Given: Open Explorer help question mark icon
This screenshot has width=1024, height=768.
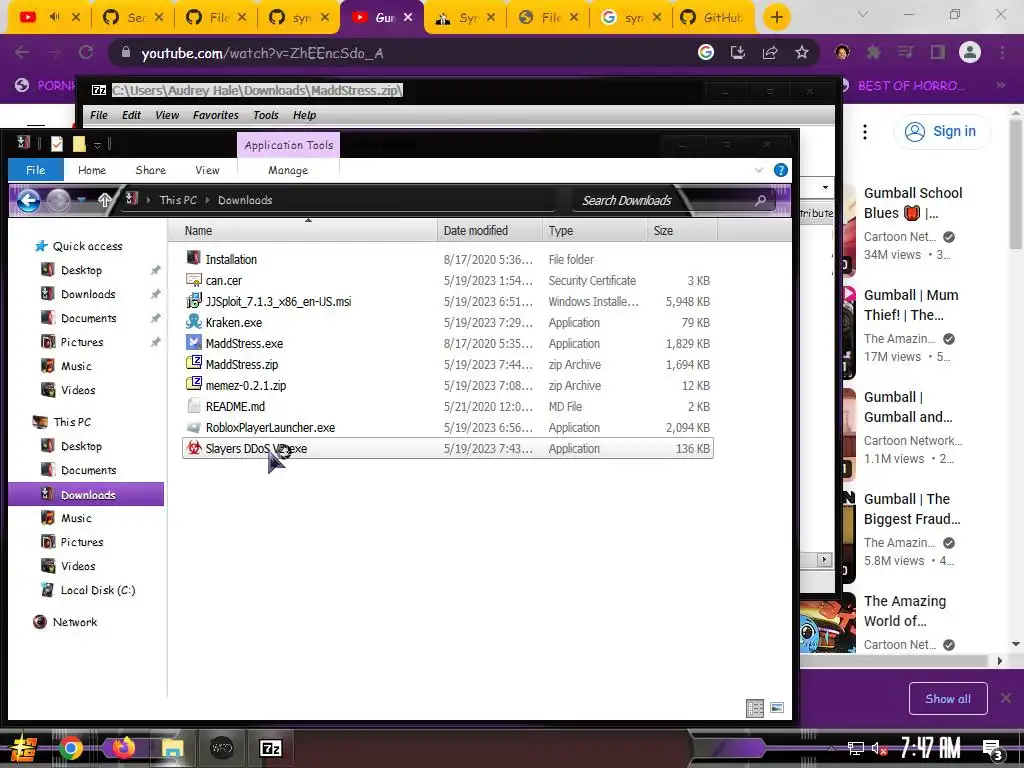Looking at the screenshot, I should [780, 170].
